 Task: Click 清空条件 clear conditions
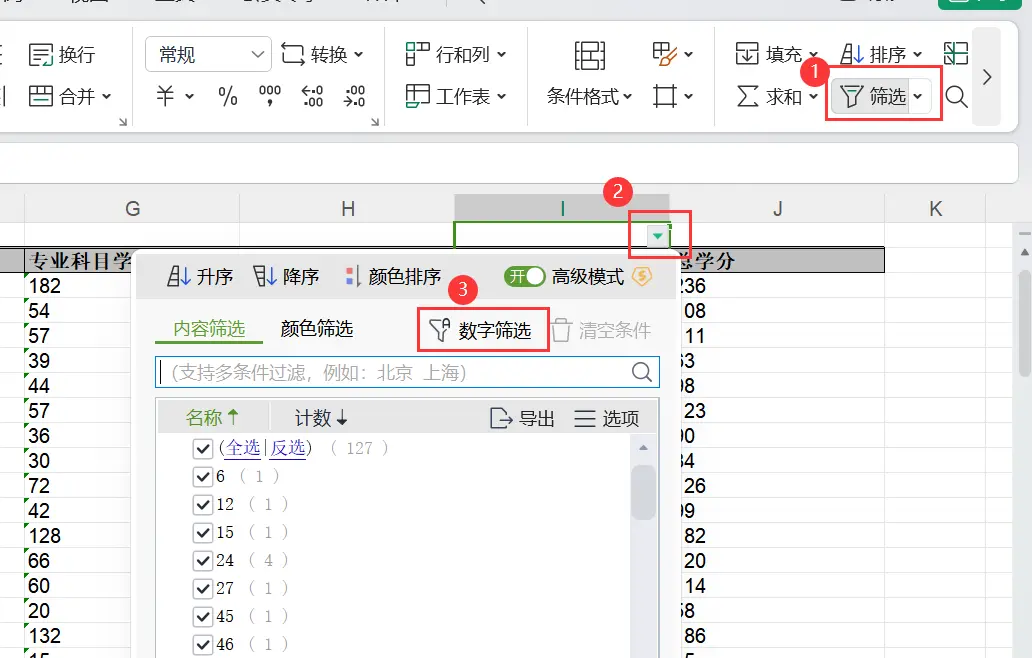(x=601, y=330)
